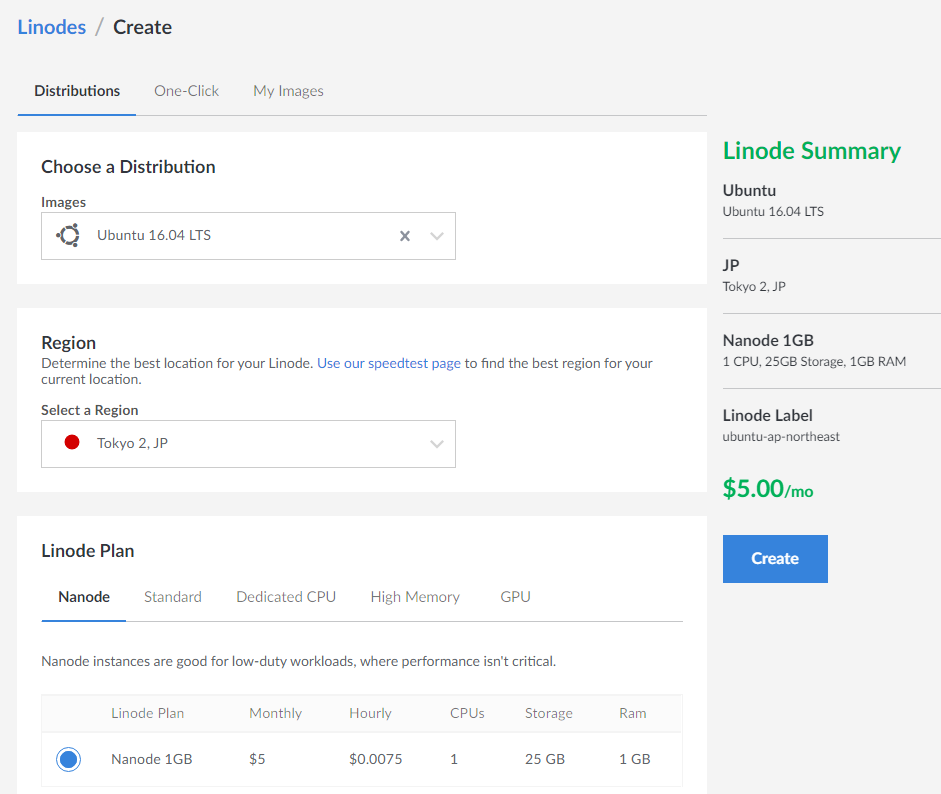Click the Create breadcrumb text
Image resolution: width=941 pixels, height=794 pixels.
143,27
